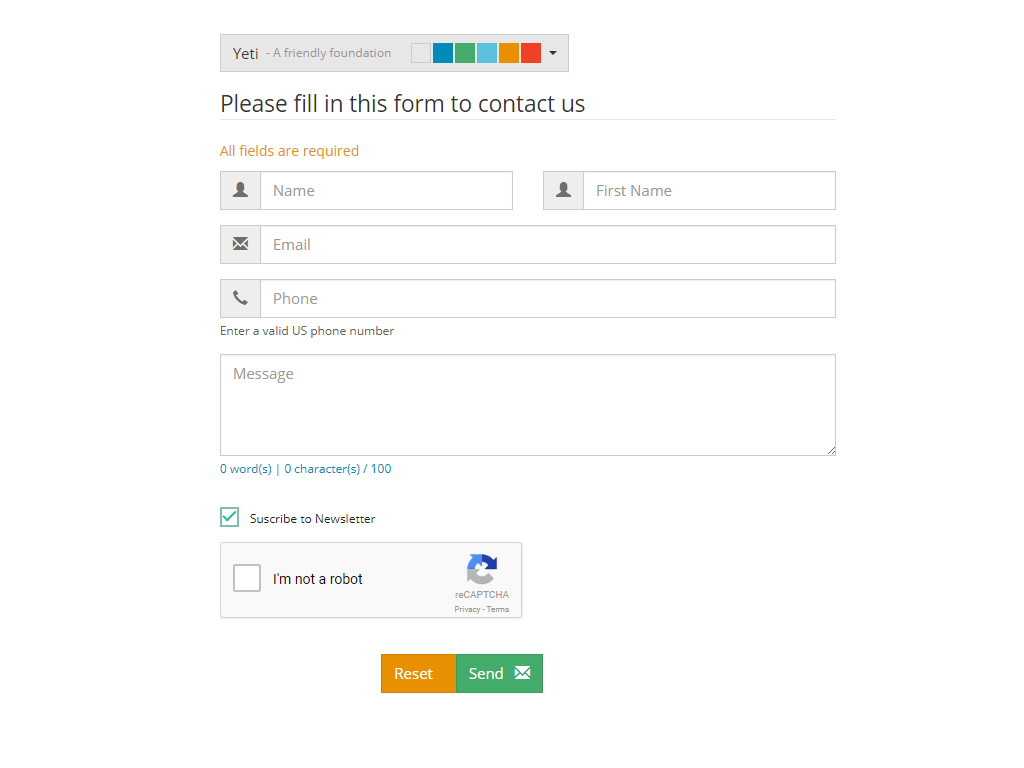
Task: Focus the Email input field
Action: click(547, 244)
